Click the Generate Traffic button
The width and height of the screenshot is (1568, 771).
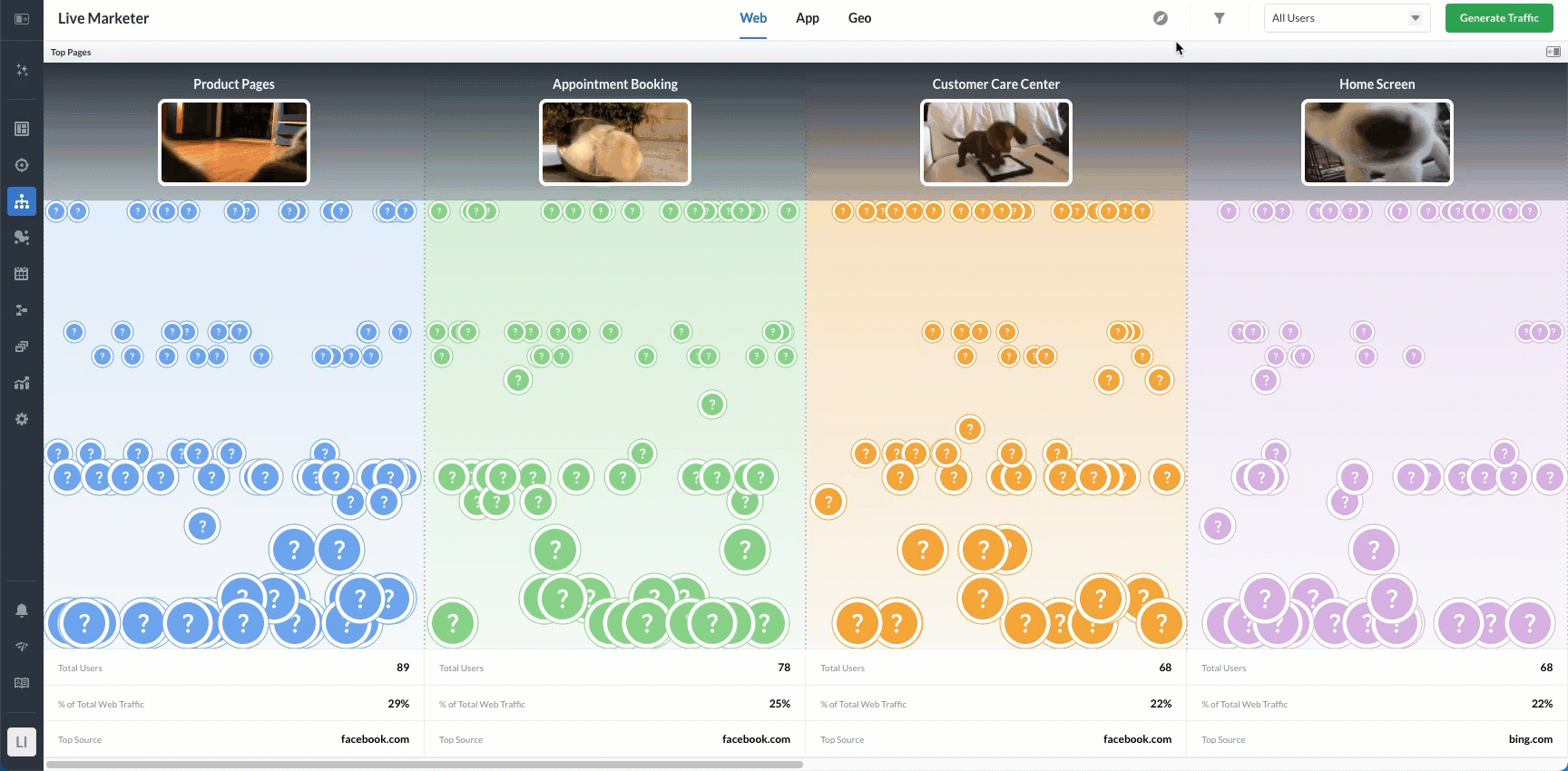tap(1499, 18)
